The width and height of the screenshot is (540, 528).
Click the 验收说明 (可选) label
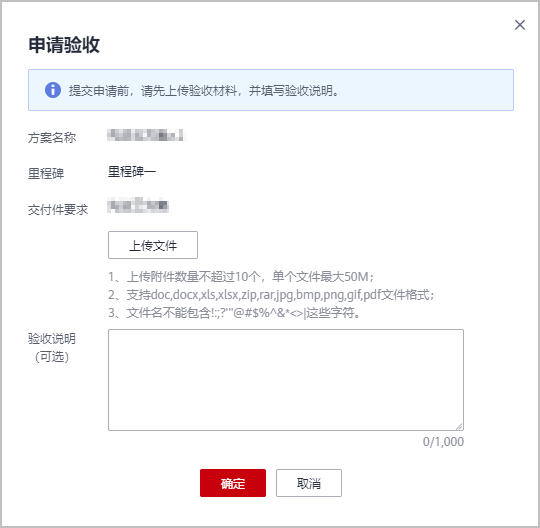(x=52, y=348)
